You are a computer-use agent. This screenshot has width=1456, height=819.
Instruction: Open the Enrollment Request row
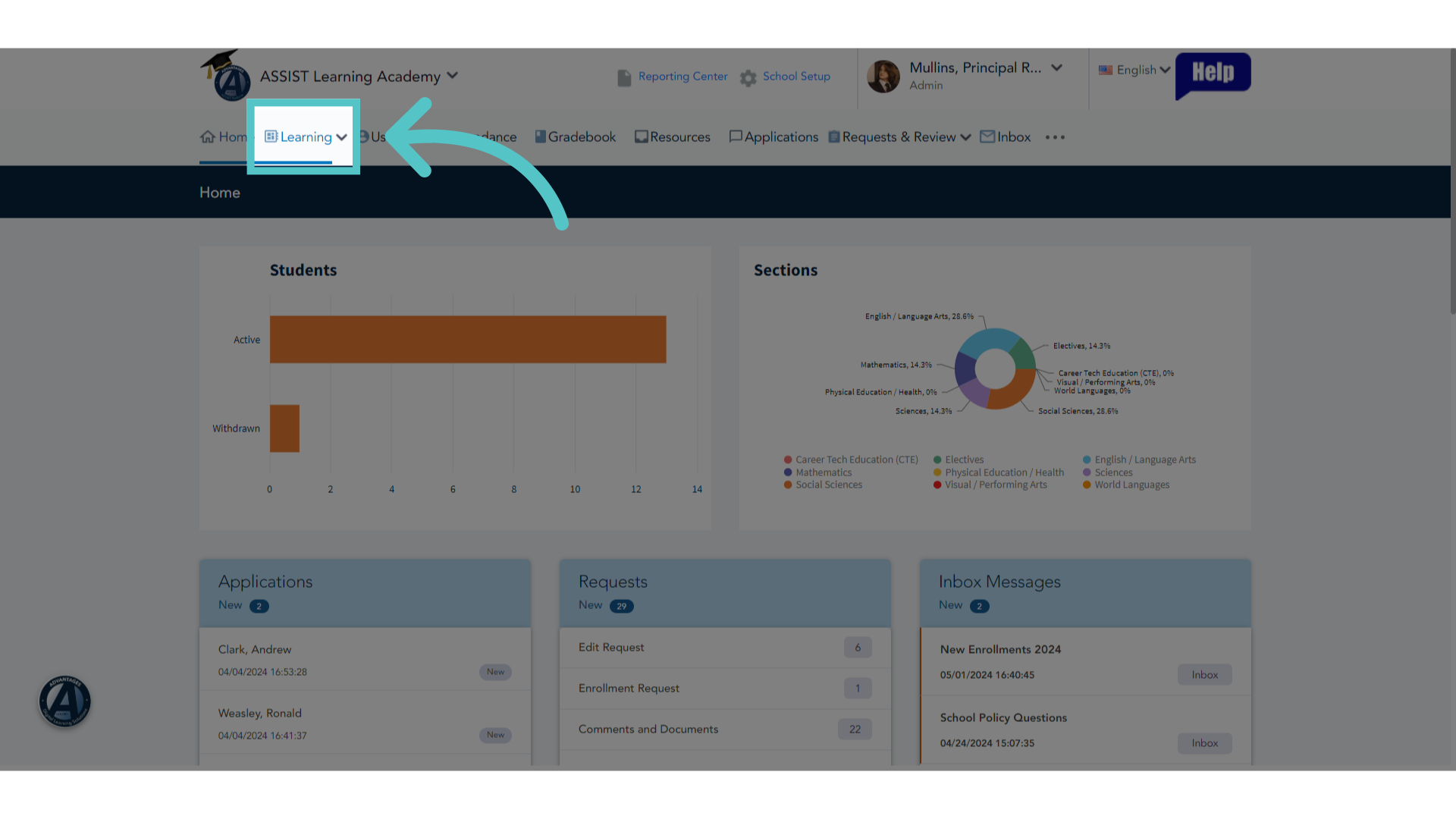(x=725, y=689)
